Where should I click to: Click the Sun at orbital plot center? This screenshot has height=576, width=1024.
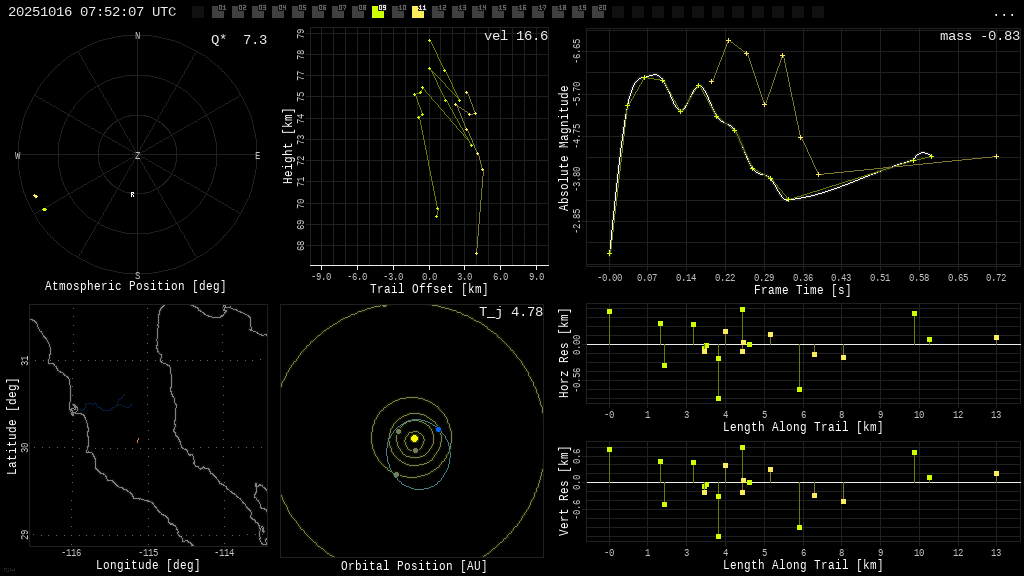pos(414,438)
